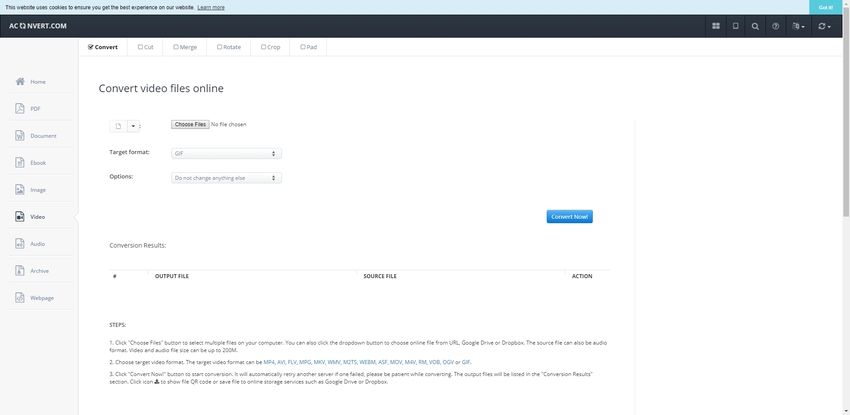850x415 pixels.
Task: Toggle the Merge checkbox tab
Action: click(x=185, y=46)
